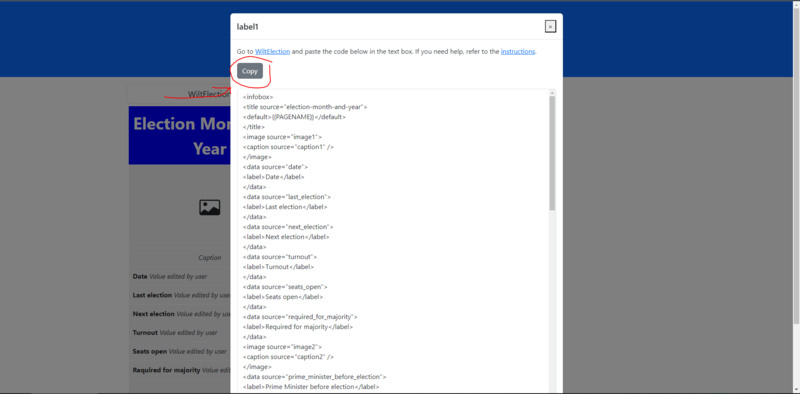The width and height of the screenshot is (800, 394).
Task: Click the 'data source="prime_minister_before_election"' line
Action: pyautogui.click(x=314, y=377)
